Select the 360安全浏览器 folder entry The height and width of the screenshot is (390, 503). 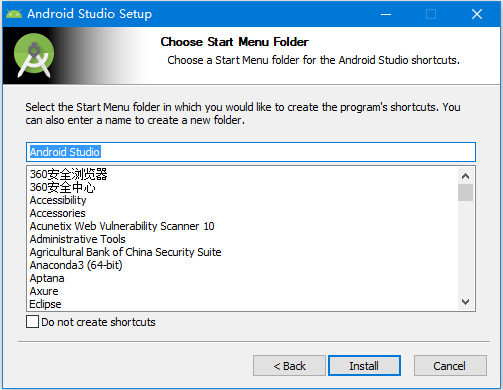(68, 174)
